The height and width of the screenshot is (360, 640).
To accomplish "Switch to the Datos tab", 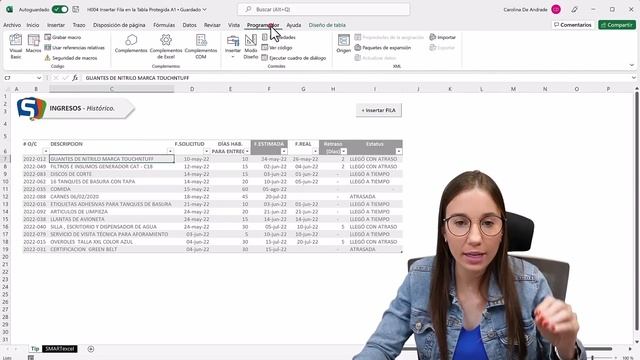I will [189, 25].
